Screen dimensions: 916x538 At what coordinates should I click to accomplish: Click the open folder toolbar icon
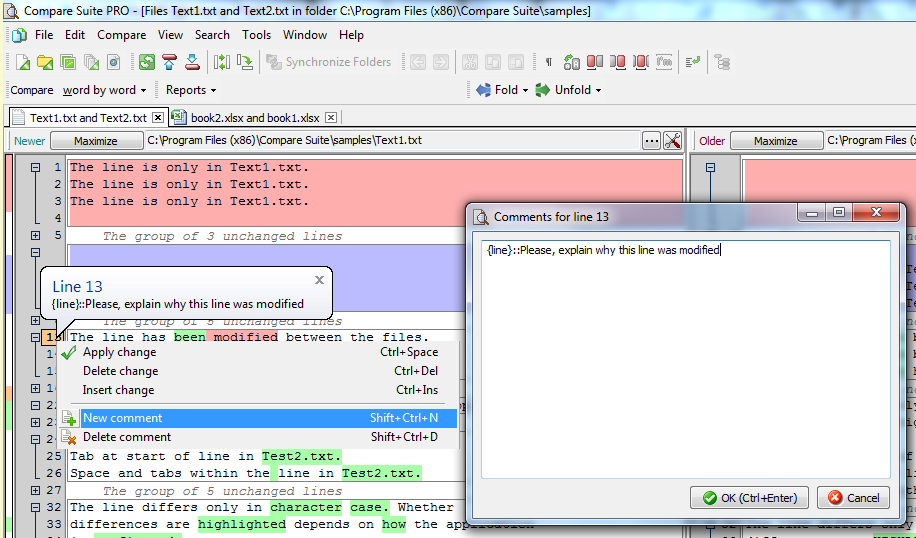[45, 62]
